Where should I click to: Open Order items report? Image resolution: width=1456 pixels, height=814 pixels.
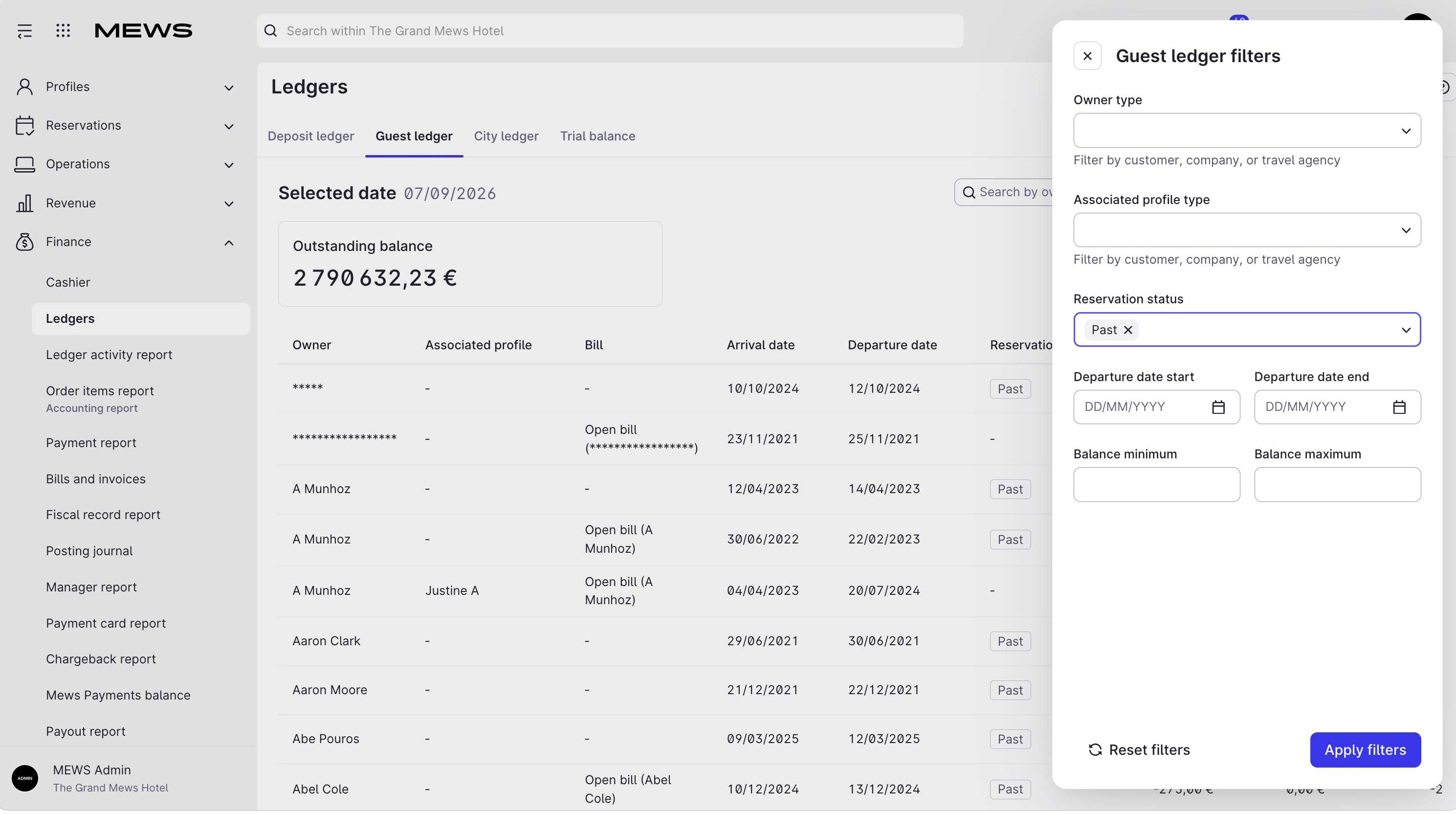coord(100,391)
